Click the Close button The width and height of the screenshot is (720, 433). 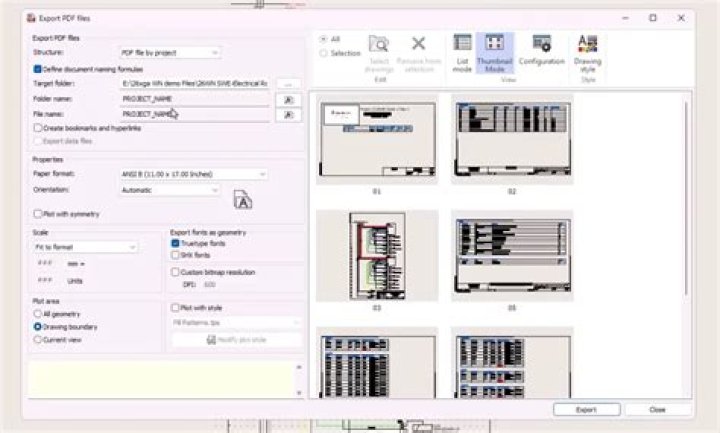tap(657, 410)
